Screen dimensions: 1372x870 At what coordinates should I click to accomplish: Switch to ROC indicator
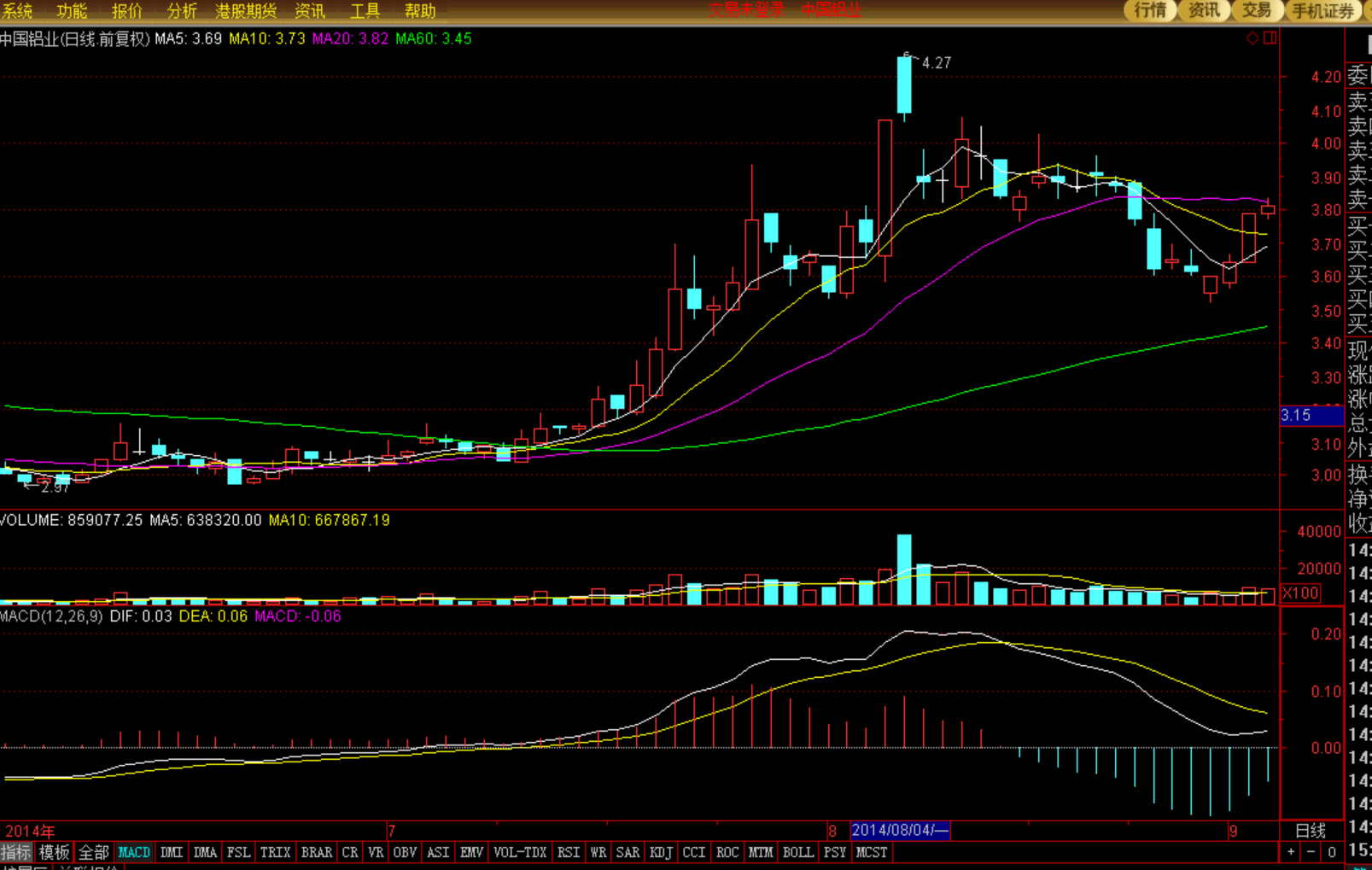727,852
